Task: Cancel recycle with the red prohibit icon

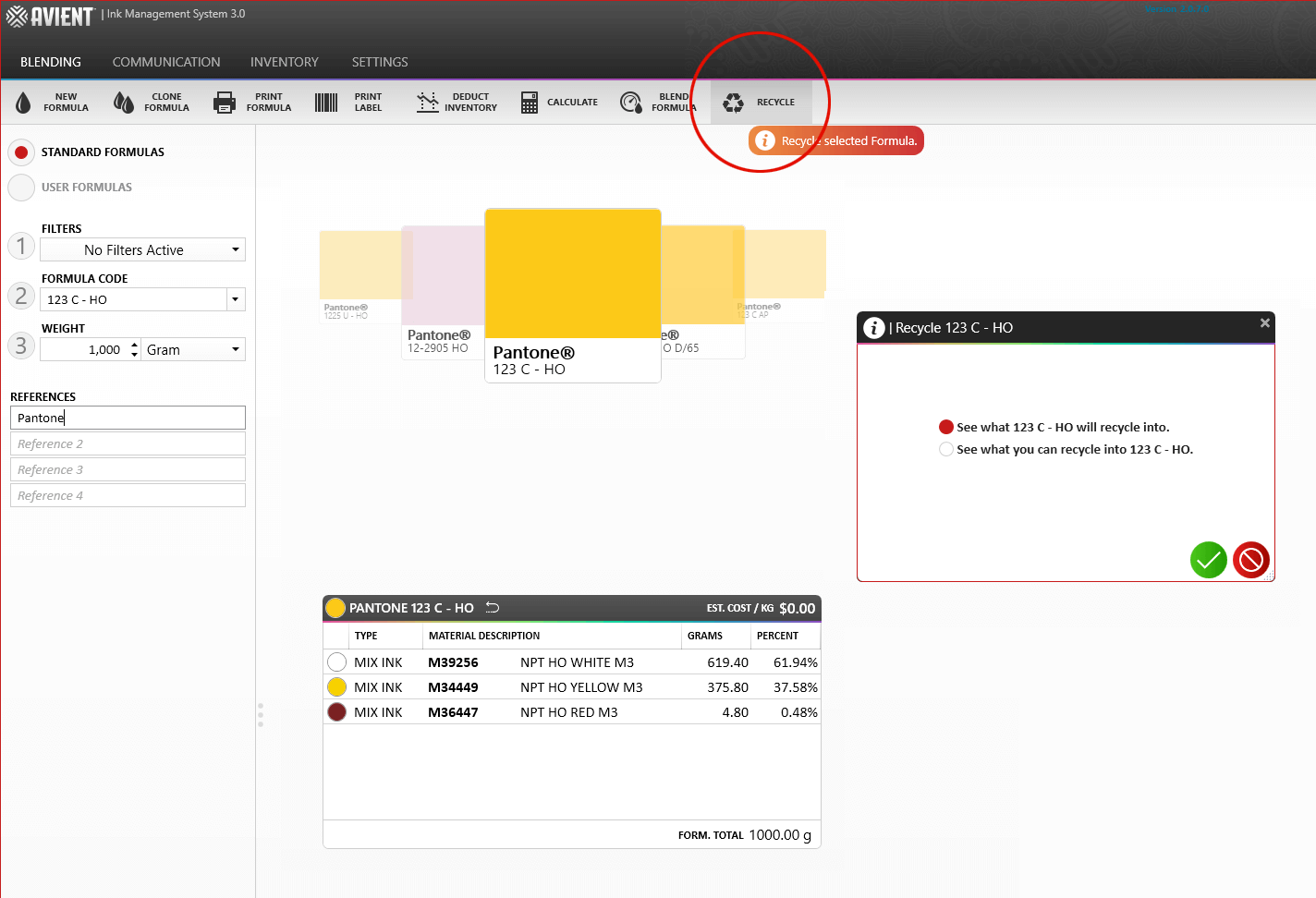Action: tap(1250, 560)
